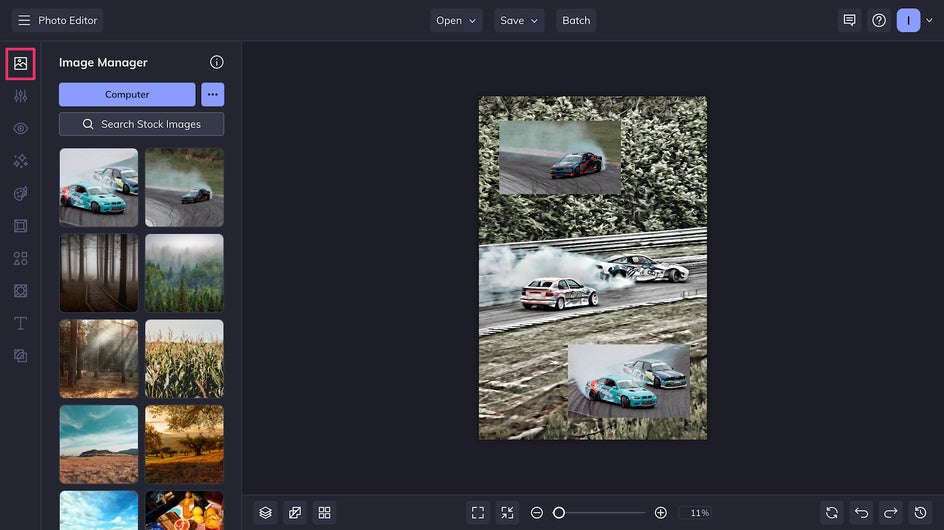Select the golden savanna trees thumbnail
This screenshot has width=944, height=530.
coord(184,444)
